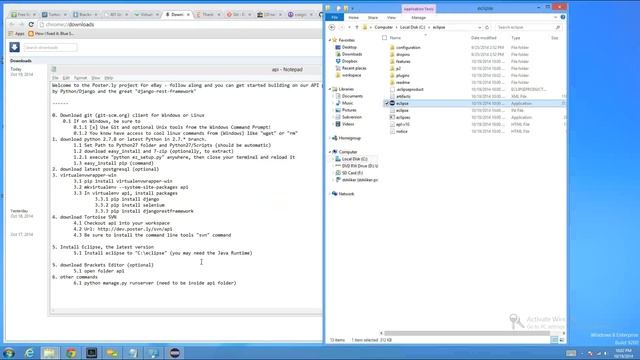
Task: Reload the Chrome downloads page
Action: (31, 24)
